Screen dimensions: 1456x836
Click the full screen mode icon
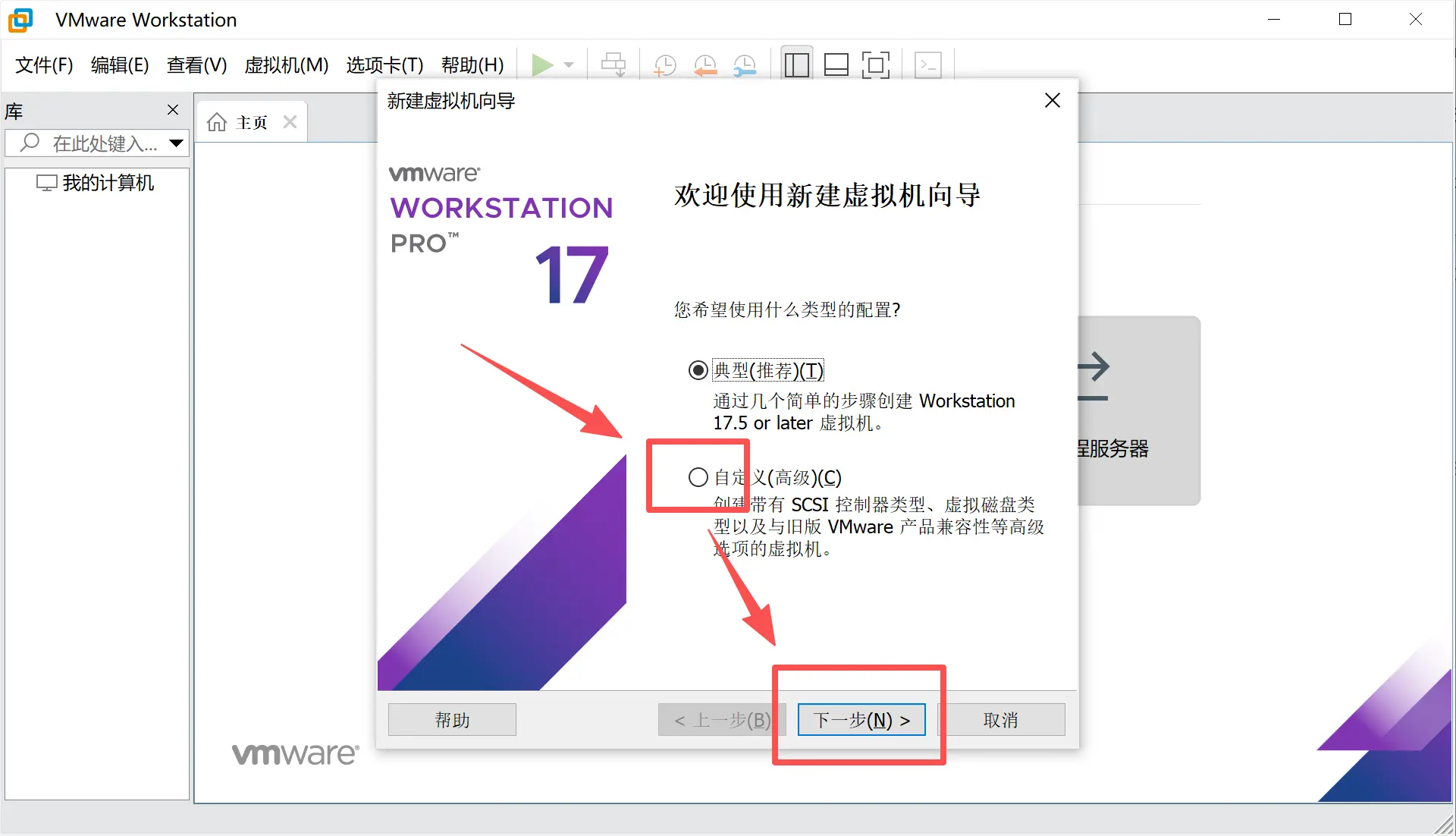tap(876, 65)
